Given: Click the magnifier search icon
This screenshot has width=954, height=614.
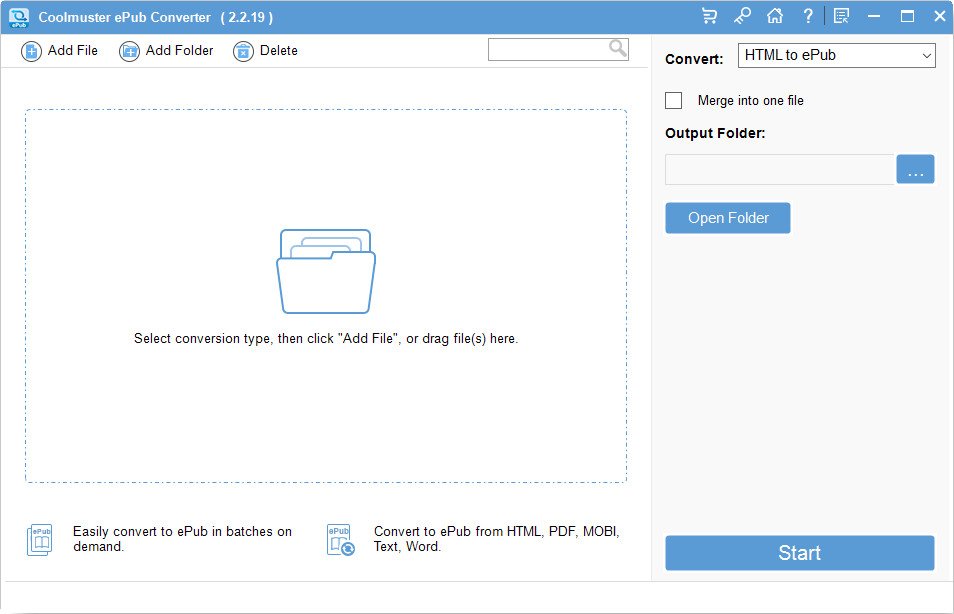Looking at the screenshot, I should coord(618,48).
